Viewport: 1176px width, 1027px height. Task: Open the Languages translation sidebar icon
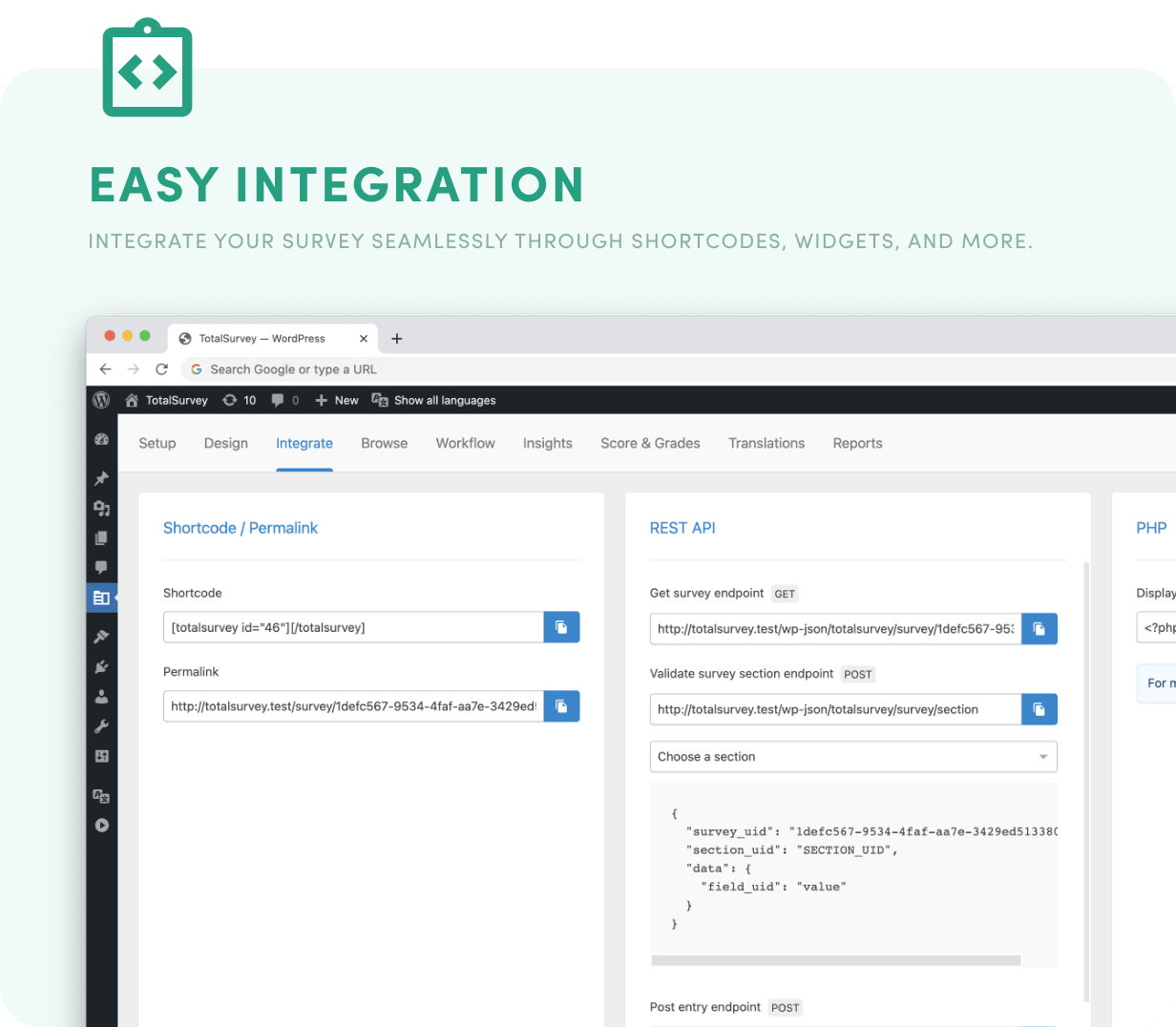click(x=101, y=795)
